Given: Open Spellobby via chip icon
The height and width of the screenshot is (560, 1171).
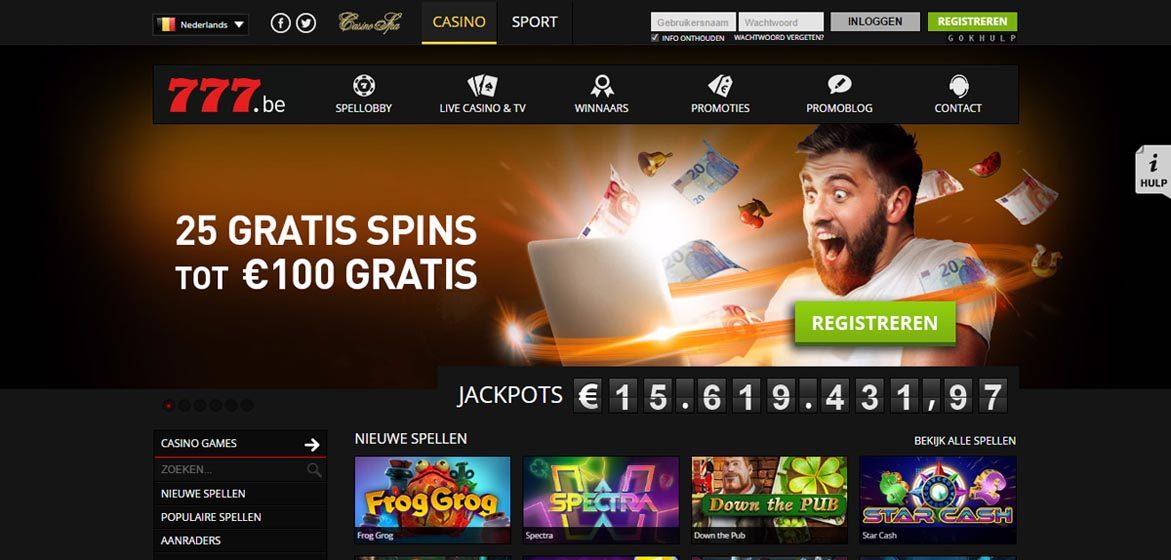Looking at the screenshot, I should click(x=364, y=86).
